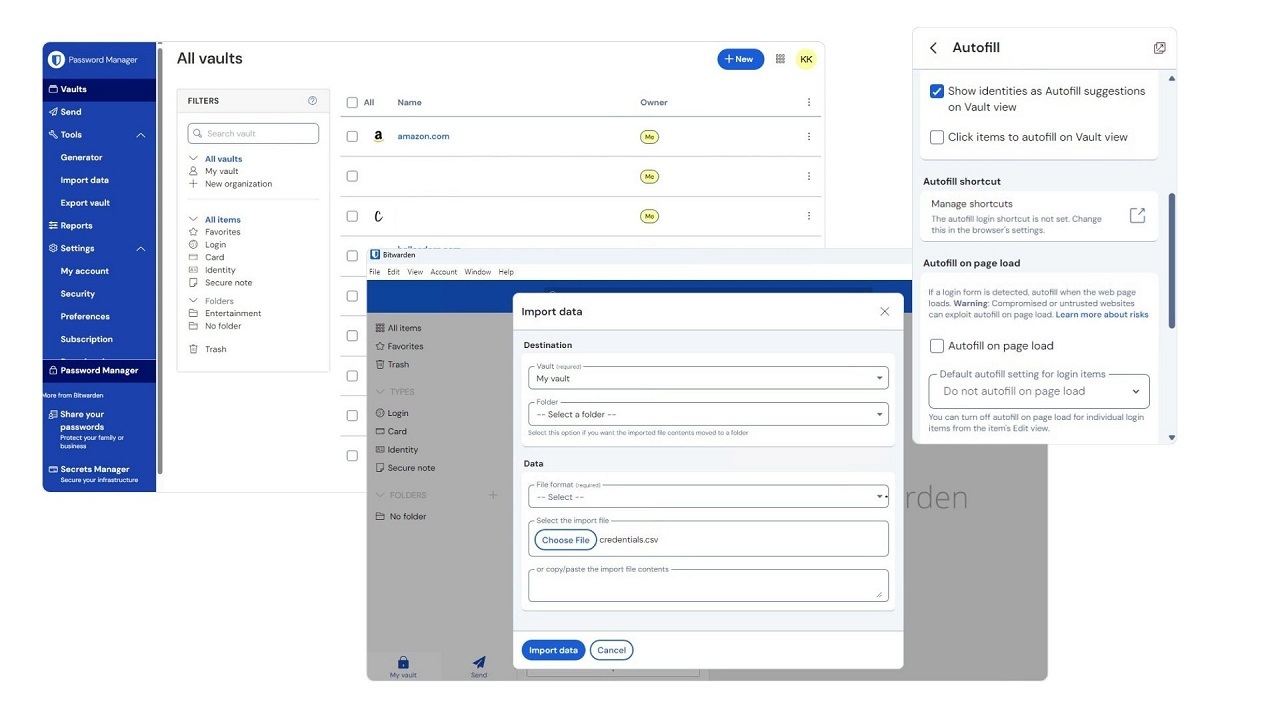Open options menu for amazon.com row
The image size is (1280, 720).
(x=808, y=136)
